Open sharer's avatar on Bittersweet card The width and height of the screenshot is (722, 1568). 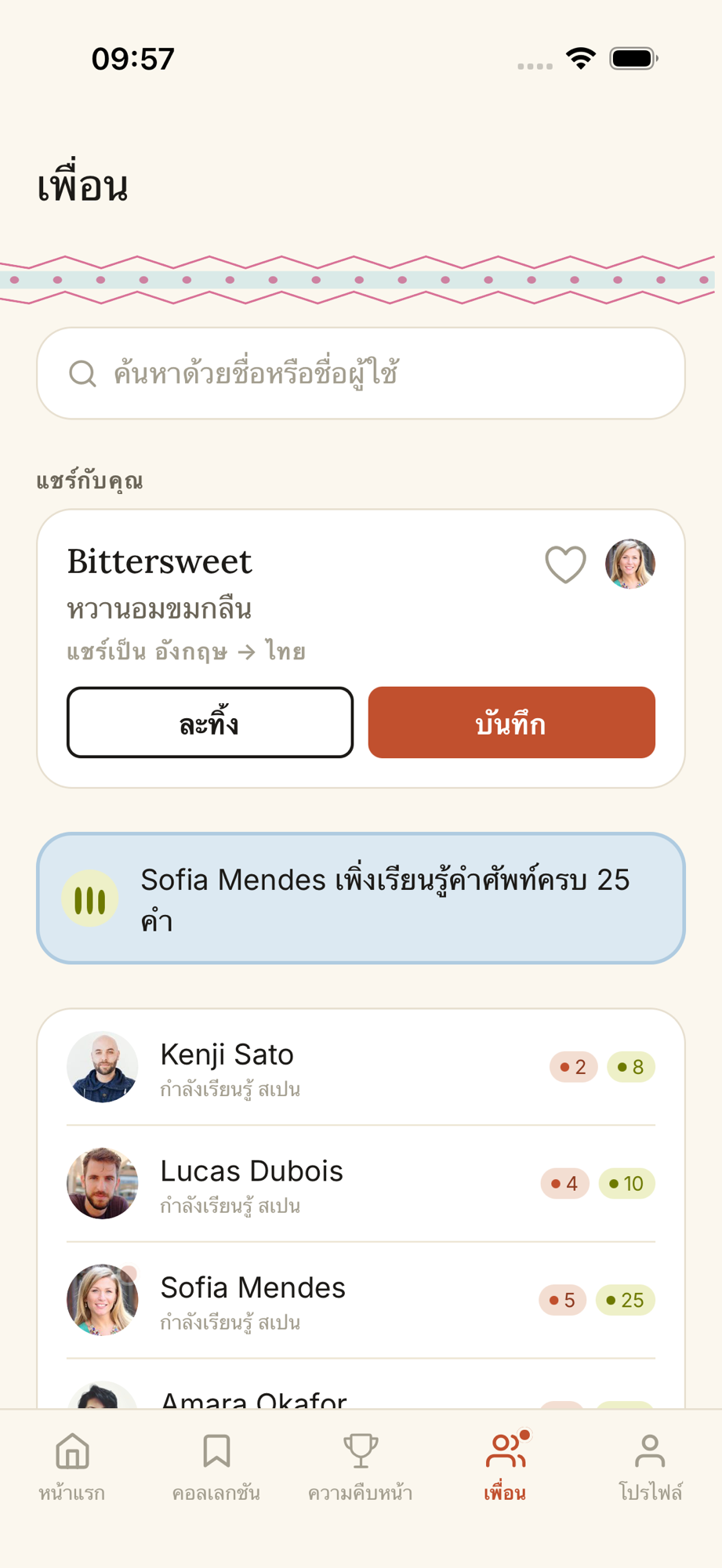(x=630, y=564)
